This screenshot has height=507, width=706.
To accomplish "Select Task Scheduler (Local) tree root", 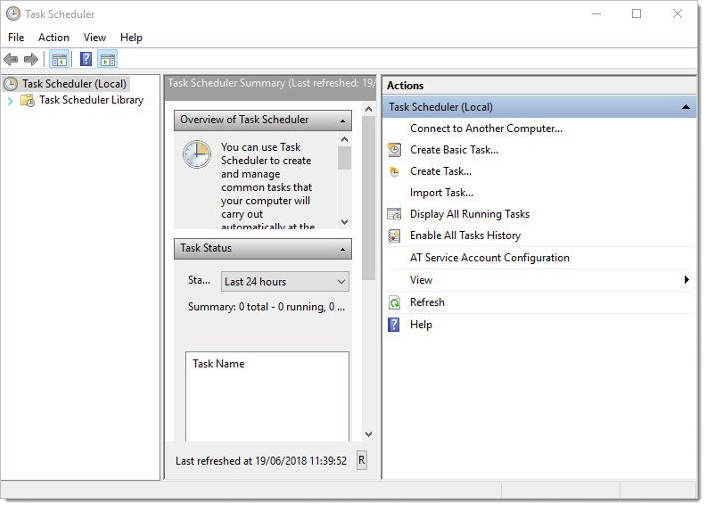I will click(x=74, y=84).
